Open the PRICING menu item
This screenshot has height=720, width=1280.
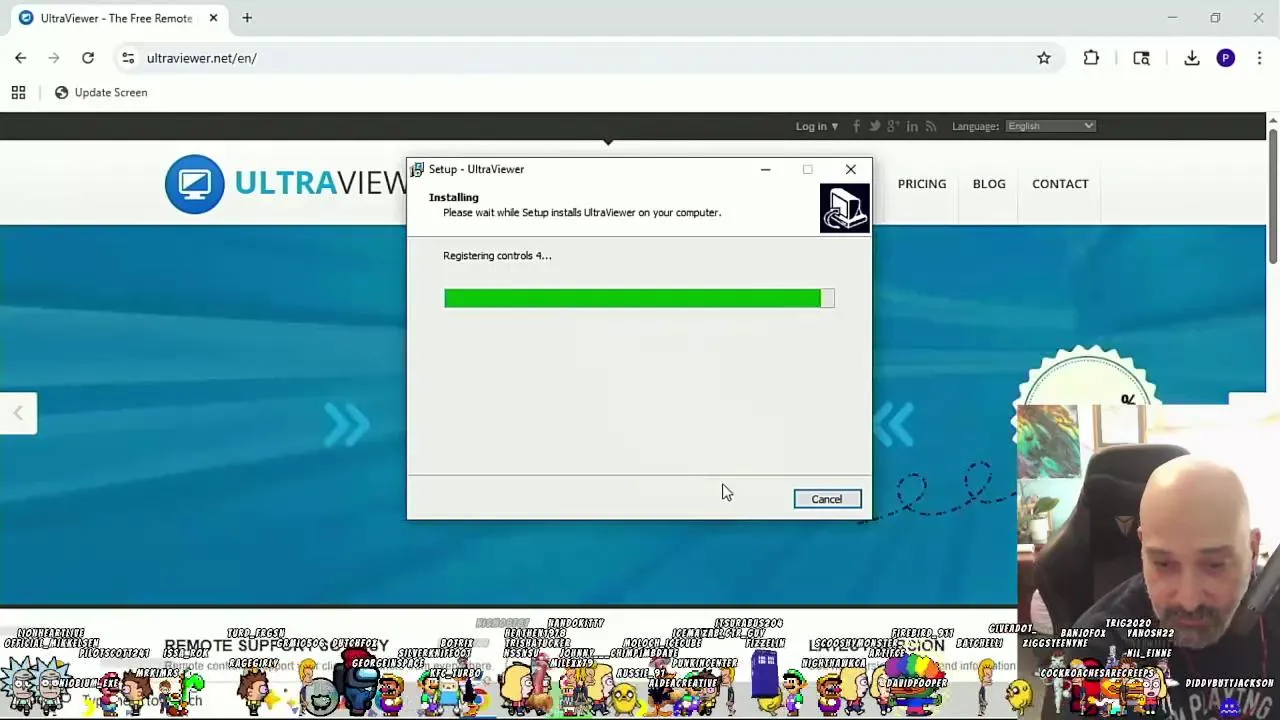[921, 184]
